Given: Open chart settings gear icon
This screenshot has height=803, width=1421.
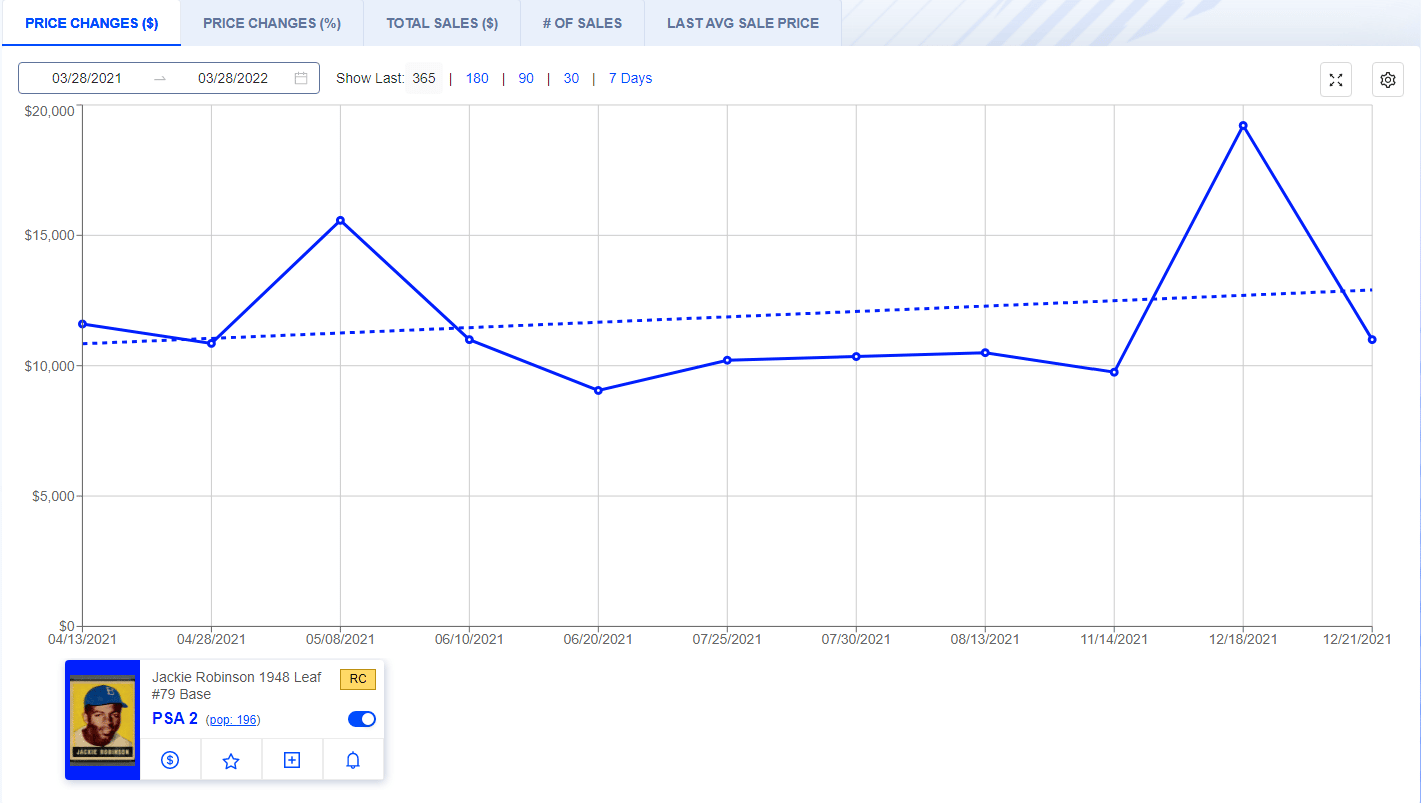Looking at the screenshot, I should pyautogui.click(x=1388, y=80).
